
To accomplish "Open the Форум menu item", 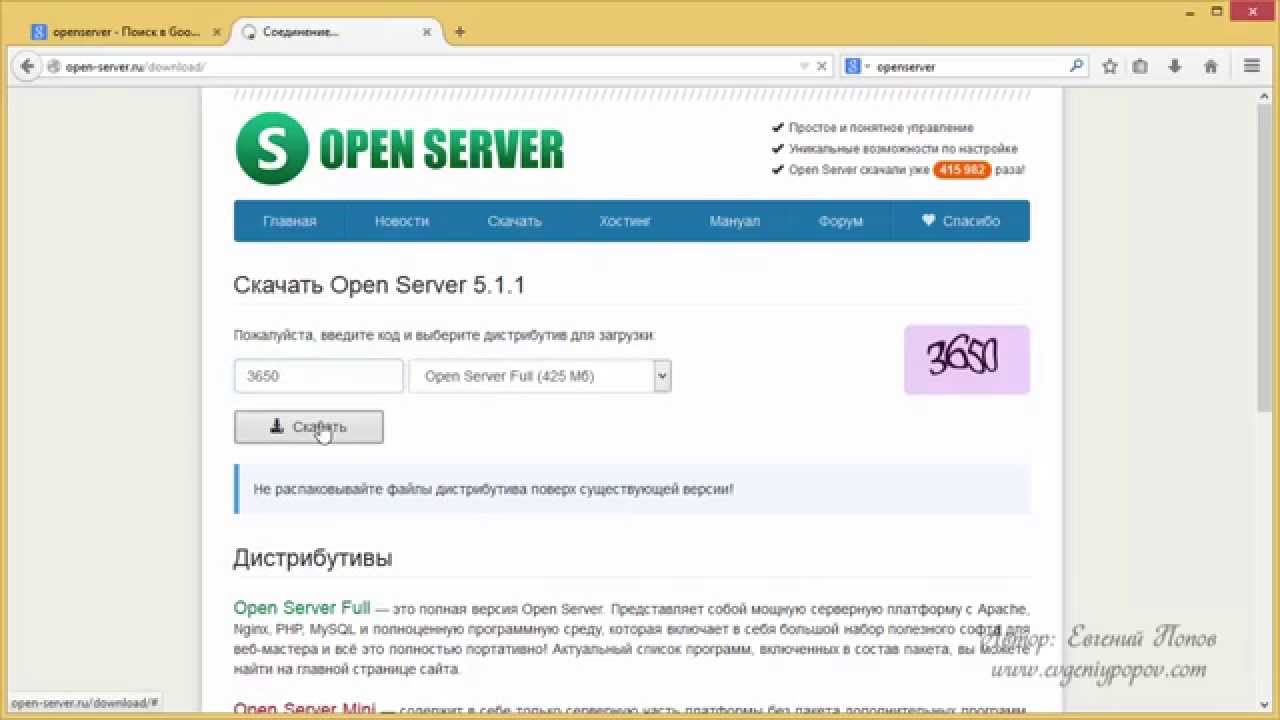I will 840,221.
